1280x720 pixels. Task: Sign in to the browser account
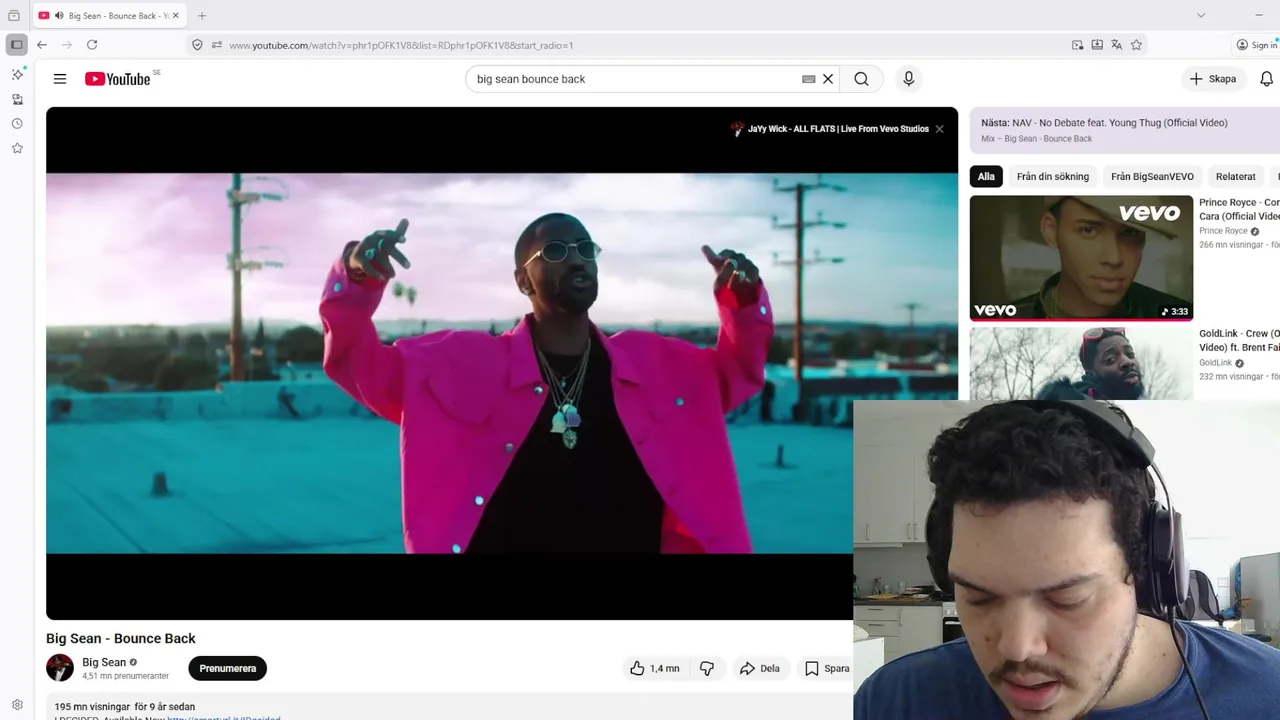[1256, 45]
